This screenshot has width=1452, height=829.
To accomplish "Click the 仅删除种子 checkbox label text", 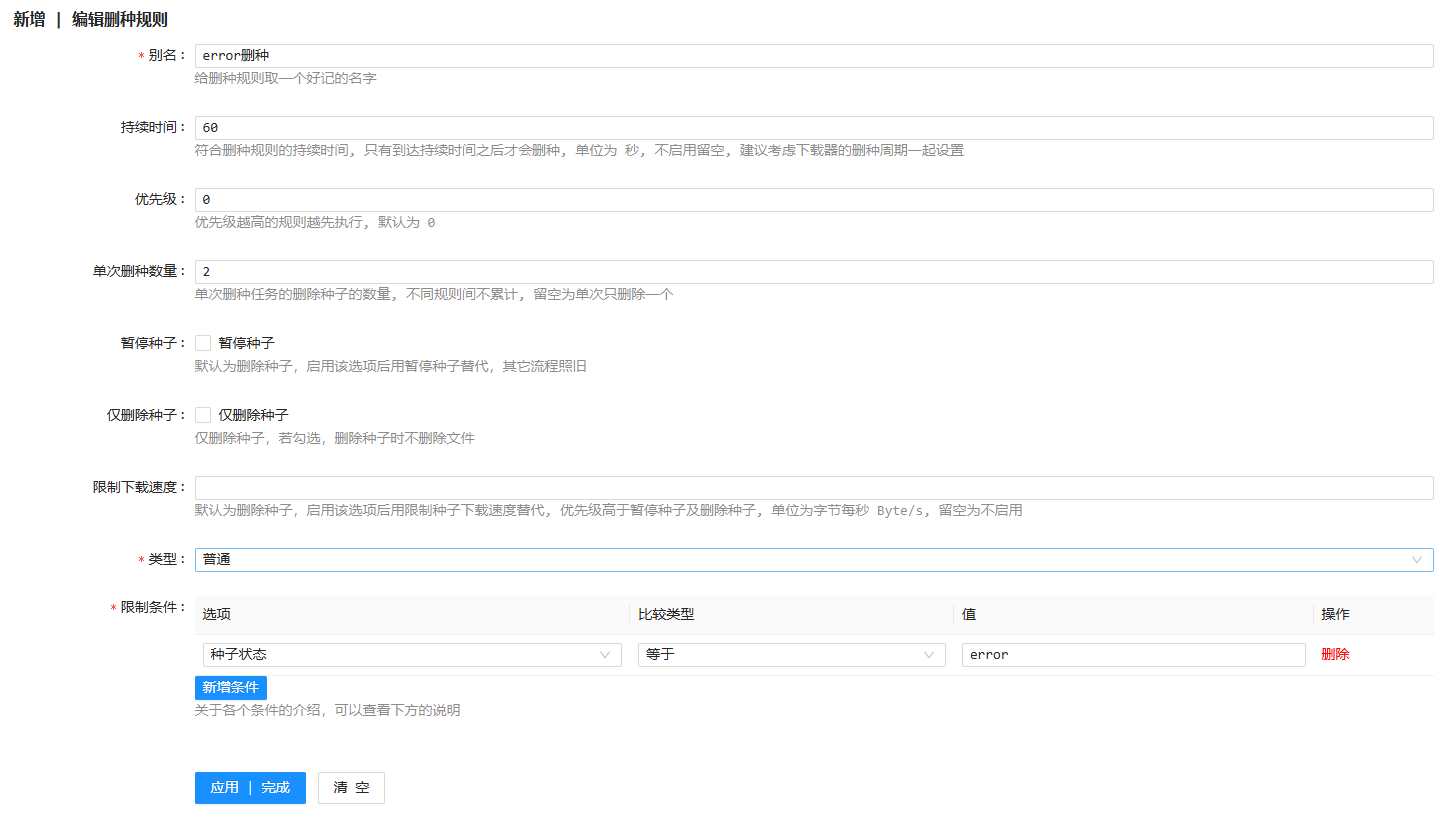I will 253,415.
